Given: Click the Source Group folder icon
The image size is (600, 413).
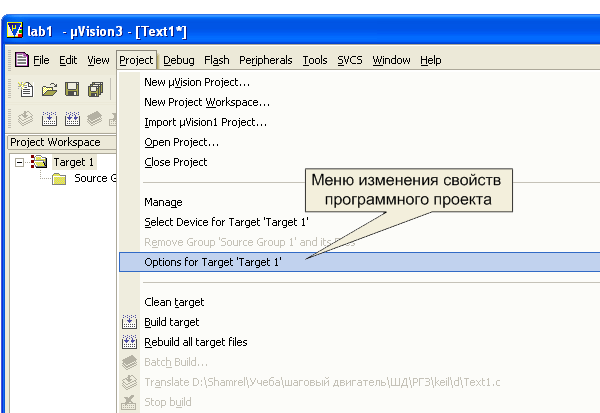Looking at the screenshot, I should pos(59,178).
